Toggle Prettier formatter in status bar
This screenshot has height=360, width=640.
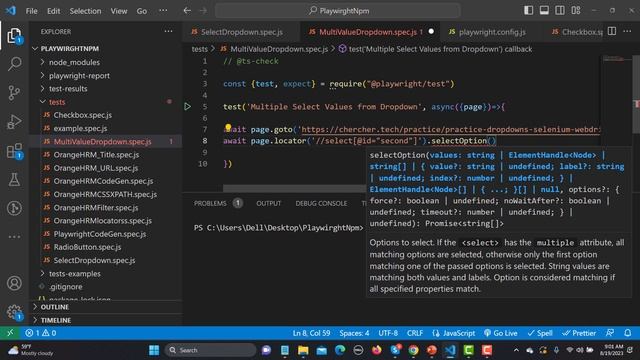[x=579, y=333]
